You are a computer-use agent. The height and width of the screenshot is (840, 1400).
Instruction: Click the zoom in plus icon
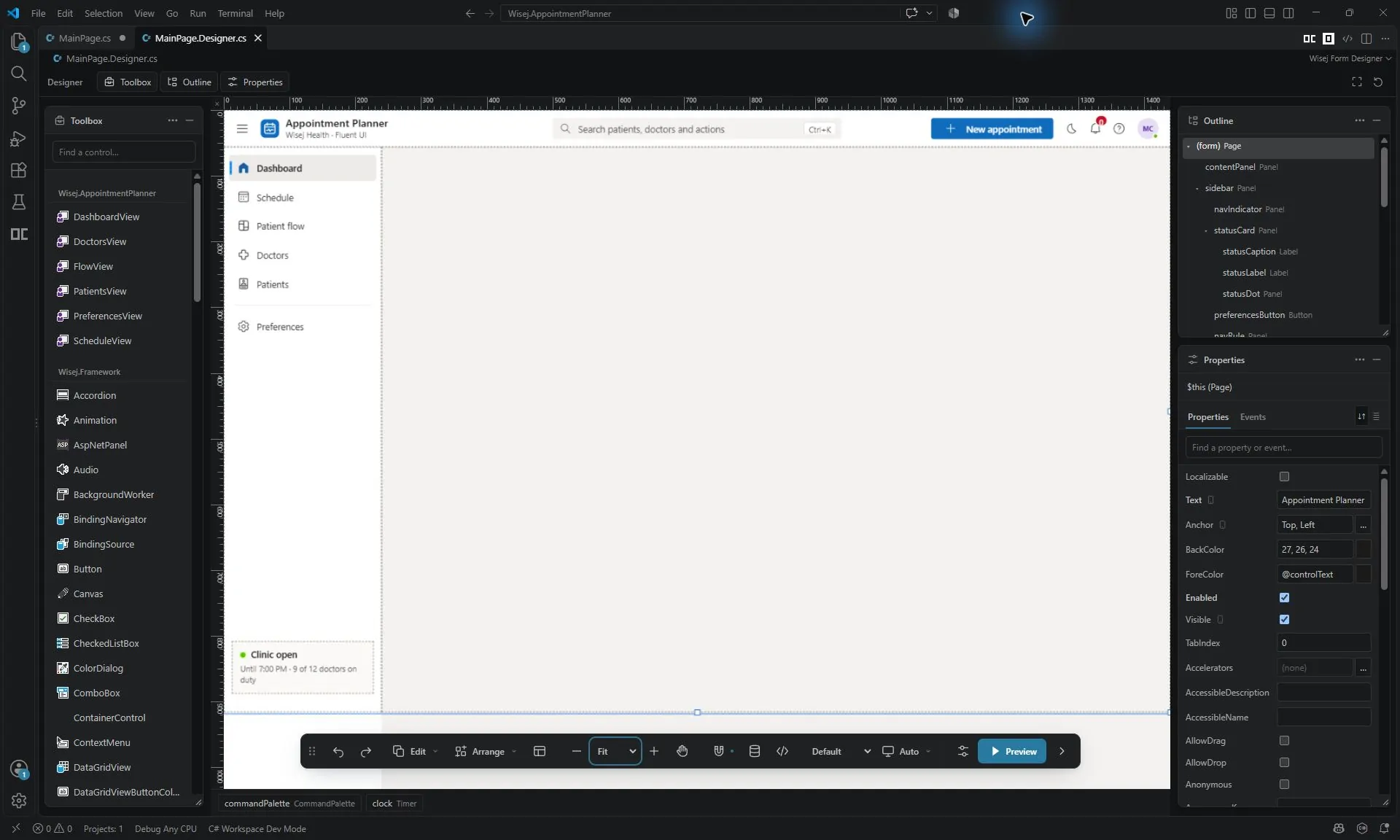[654, 751]
